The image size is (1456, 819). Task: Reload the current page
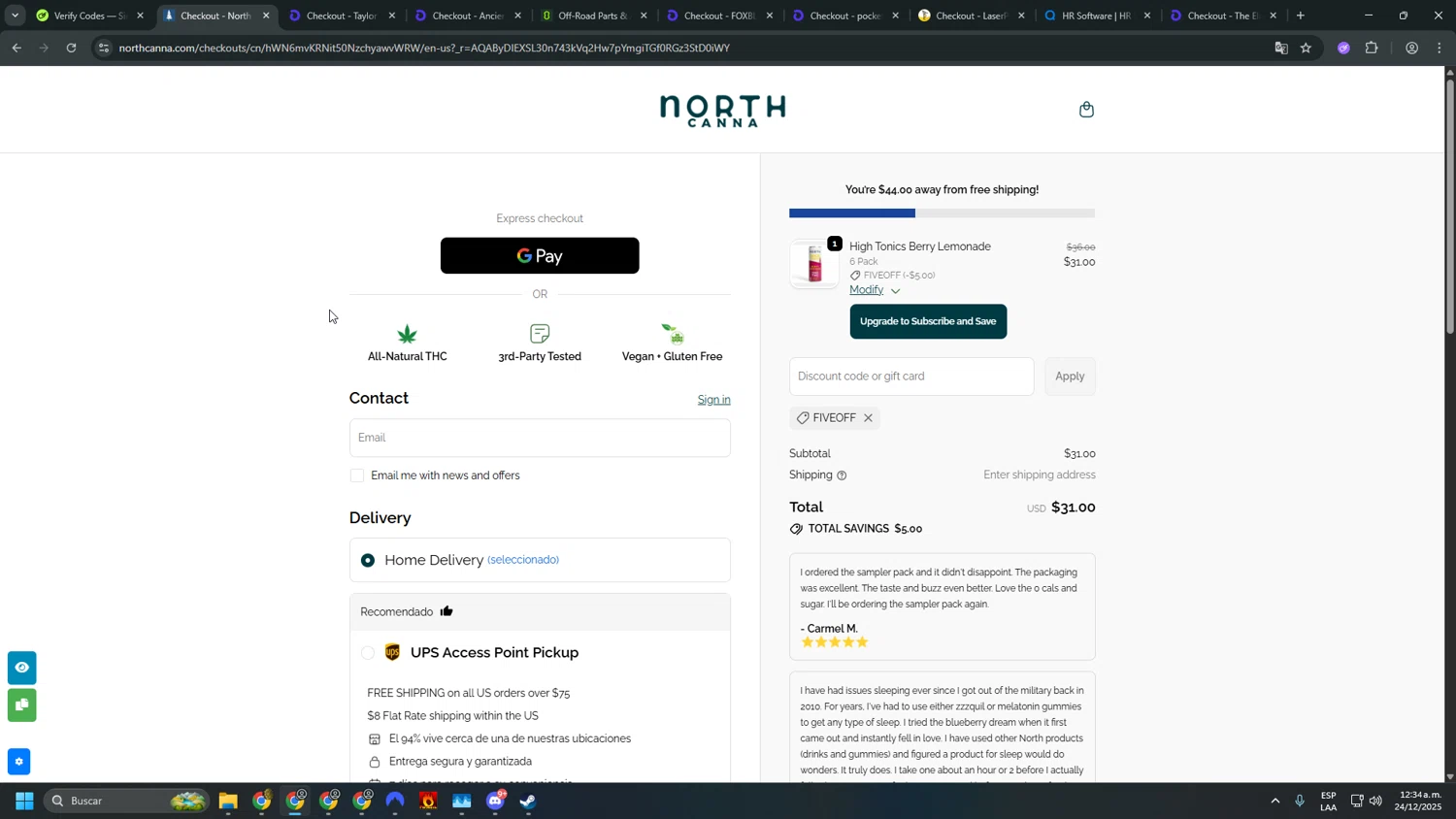pyautogui.click(x=71, y=48)
